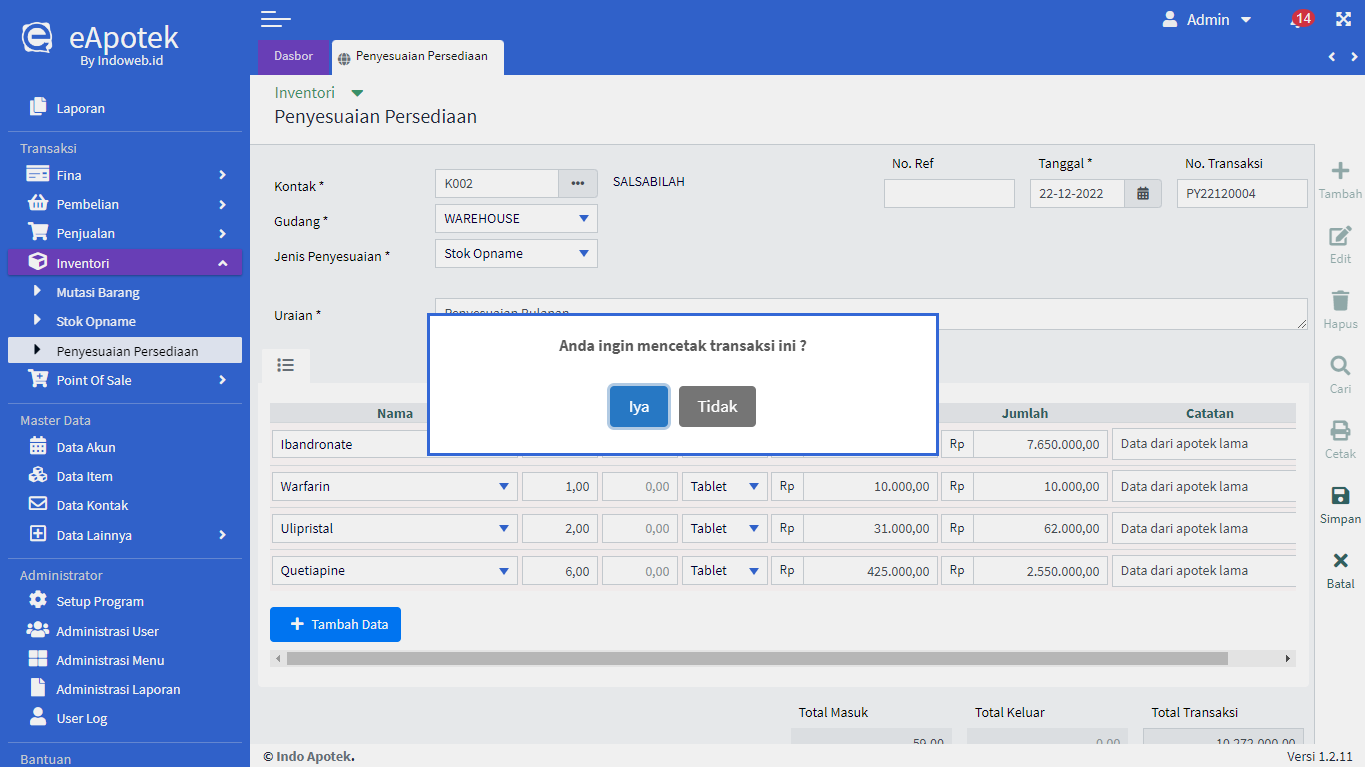Screen dimensions: 1365x767
Task: Open the calendar picker for Tanggal
Action: pos(1143,194)
